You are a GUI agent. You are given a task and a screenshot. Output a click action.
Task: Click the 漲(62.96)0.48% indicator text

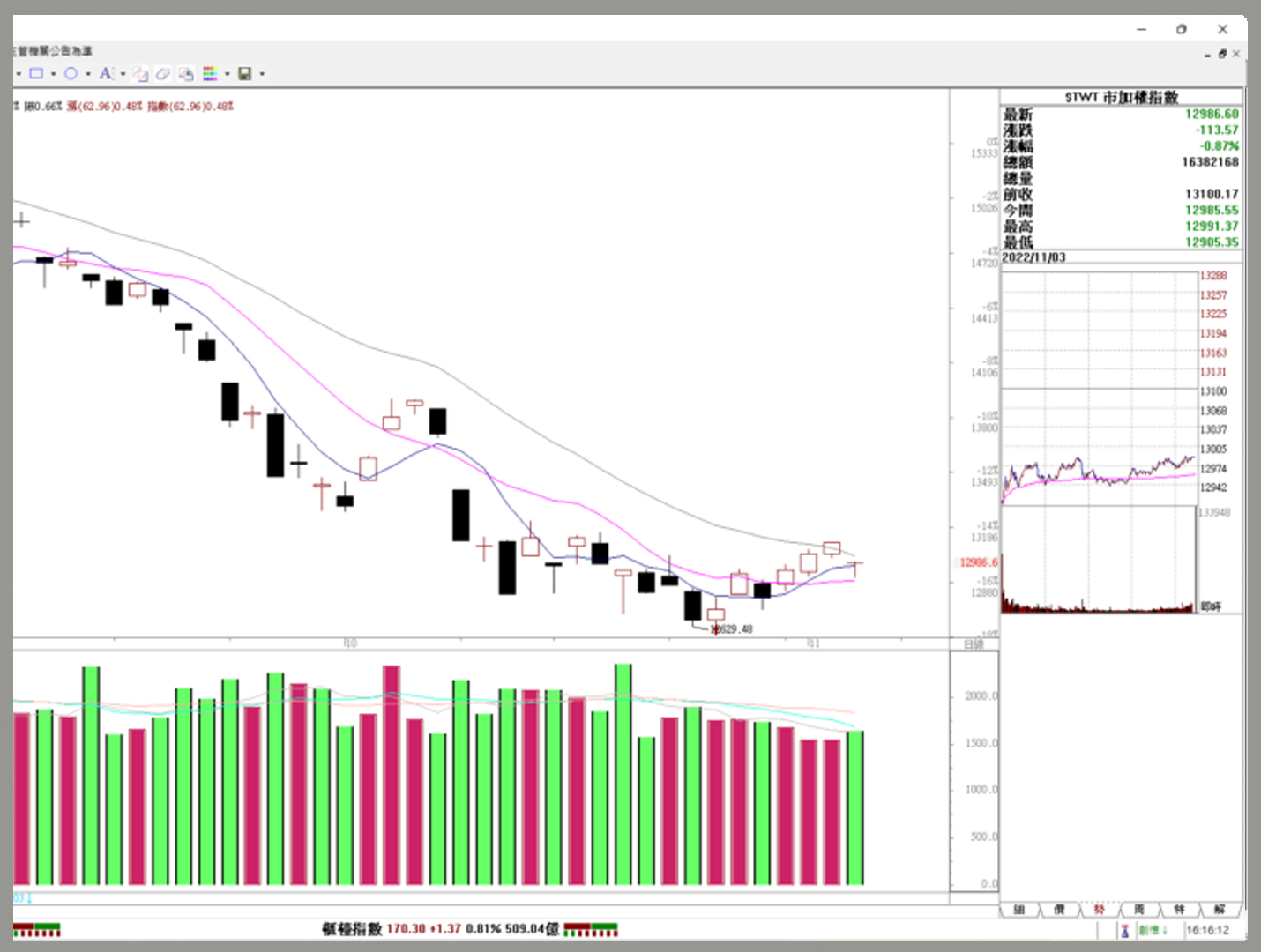pos(105,107)
